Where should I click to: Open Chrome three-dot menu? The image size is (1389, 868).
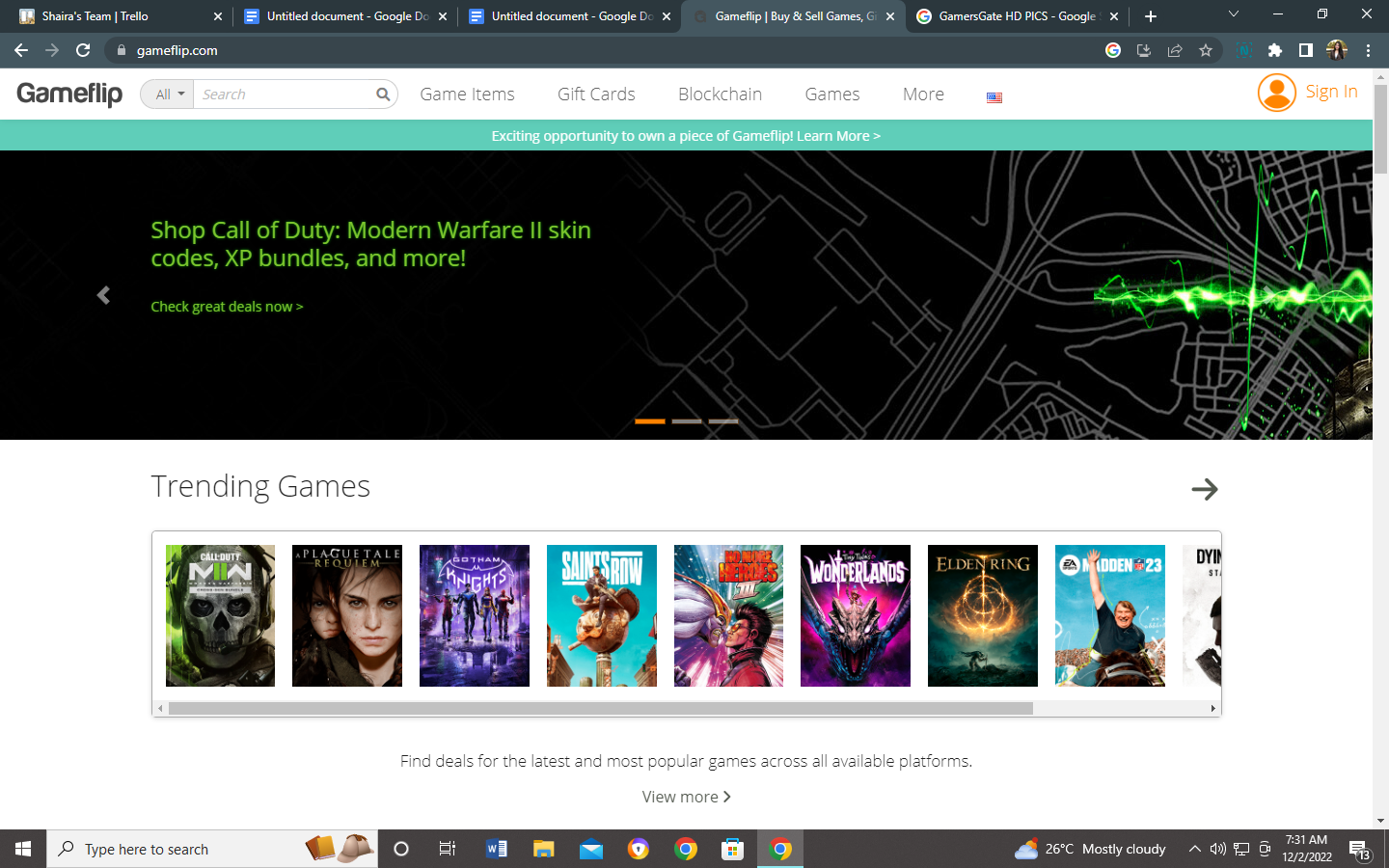(x=1368, y=50)
